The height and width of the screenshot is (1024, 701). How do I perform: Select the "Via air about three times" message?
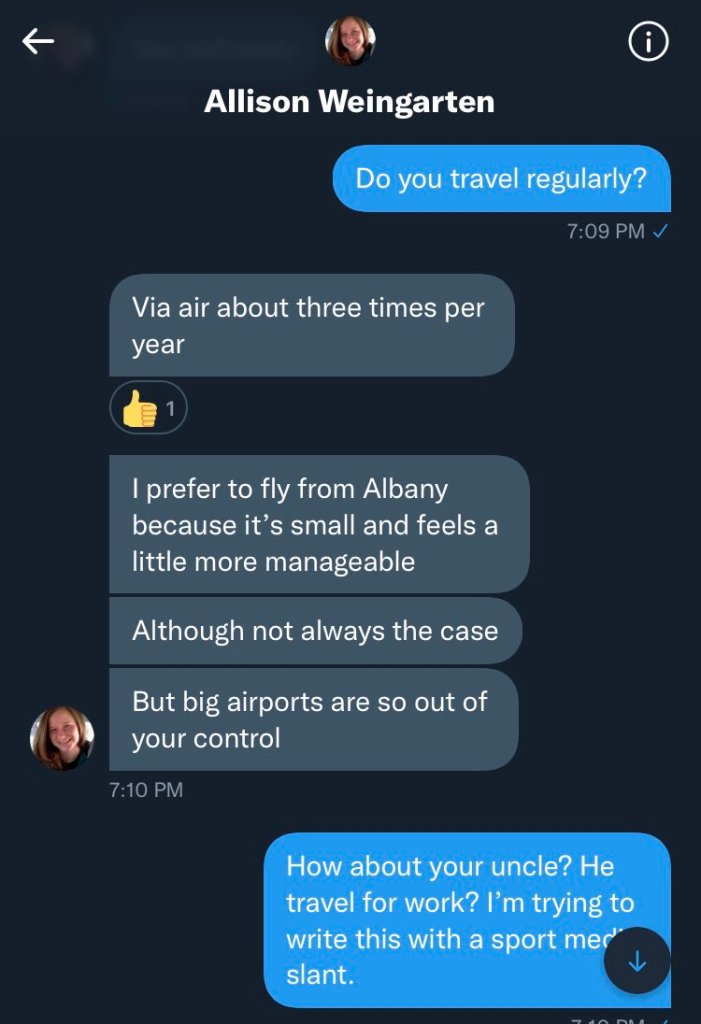311,326
